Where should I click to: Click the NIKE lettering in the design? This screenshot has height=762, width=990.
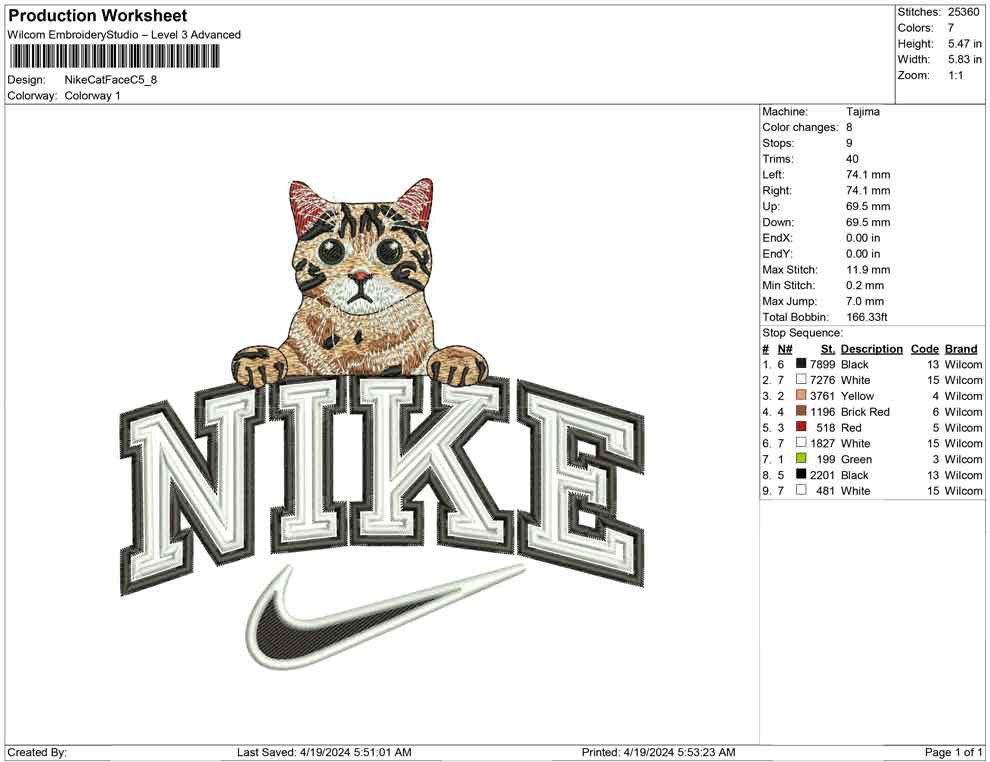coord(383,484)
